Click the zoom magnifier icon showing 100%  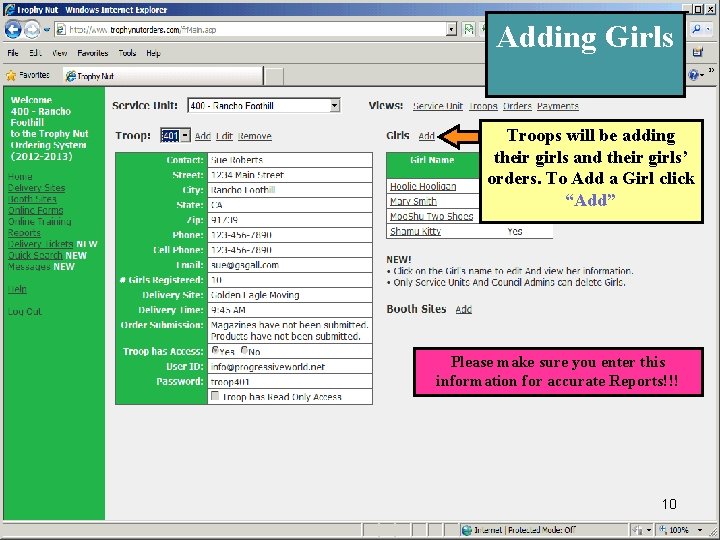[x=663, y=530]
